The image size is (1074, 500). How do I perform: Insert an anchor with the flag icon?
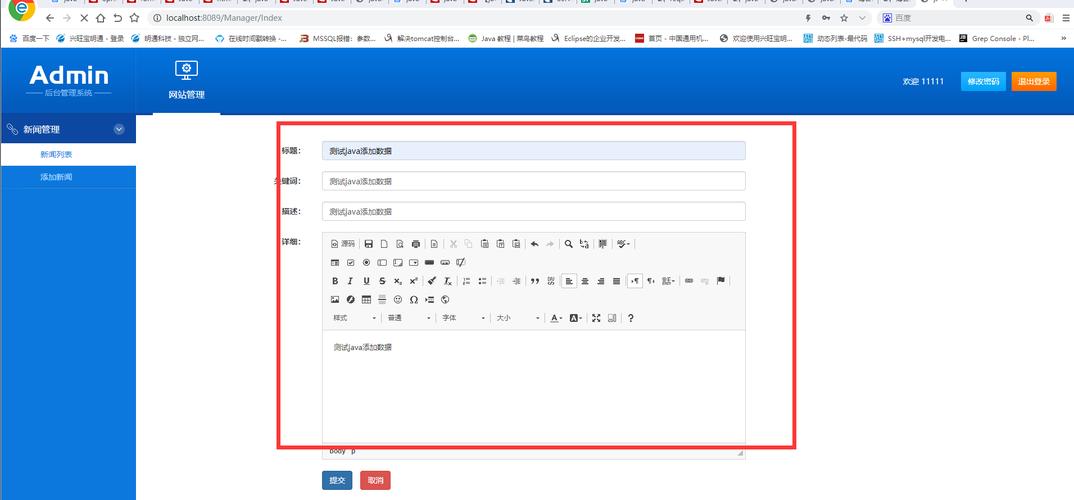point(721,281)
